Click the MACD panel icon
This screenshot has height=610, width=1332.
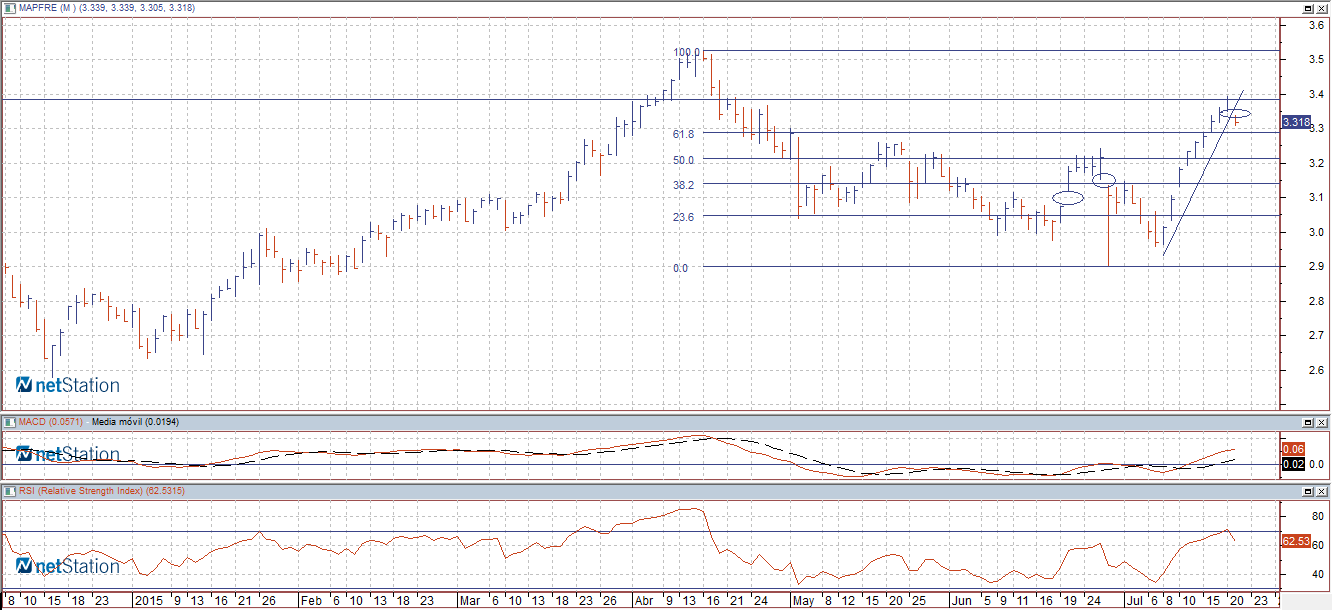pyautogui.click(x=8, y=424)
